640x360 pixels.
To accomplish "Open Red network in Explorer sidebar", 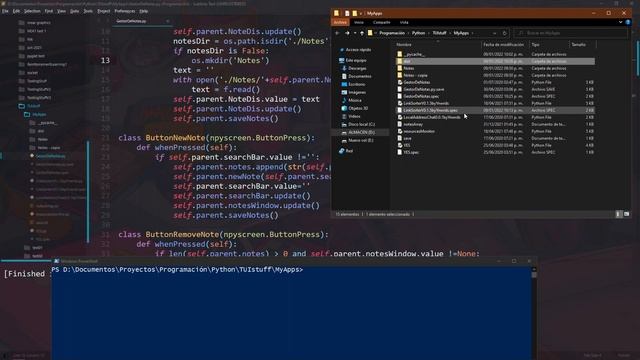I will pos(346,151).
